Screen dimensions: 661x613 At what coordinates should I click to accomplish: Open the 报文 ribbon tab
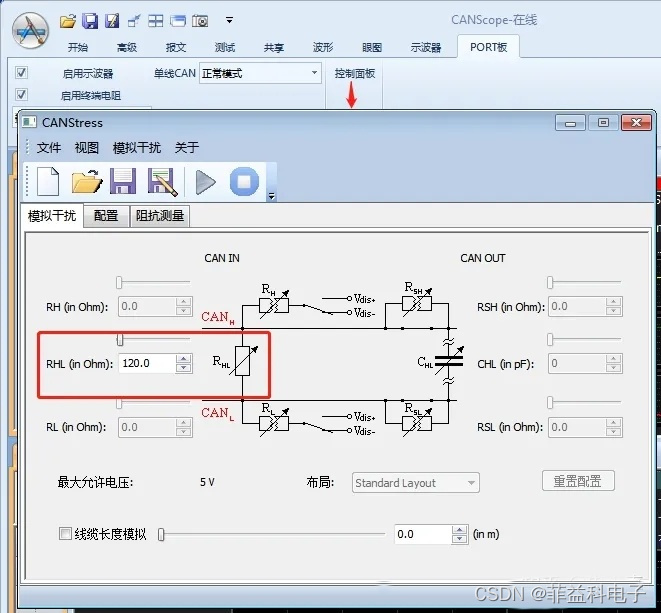click(x=176, y=47)
